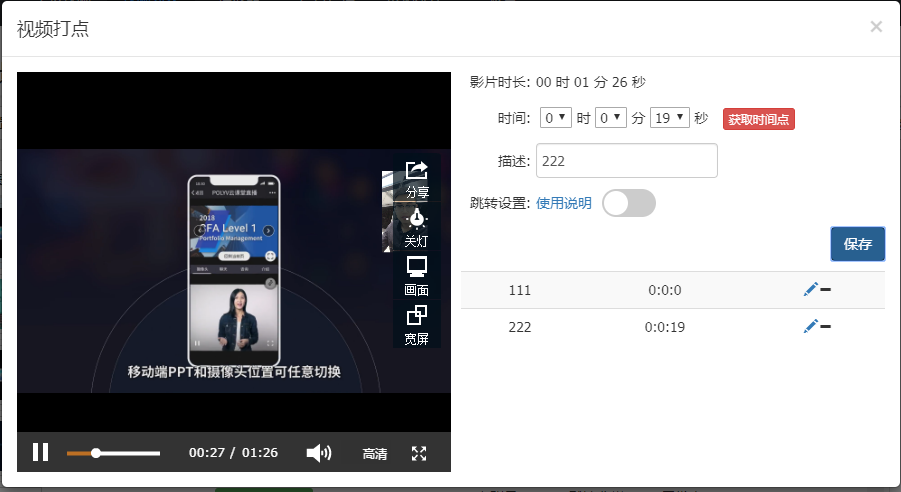Open the hours (时) dropdown
Image resolution: width=901 pixels, height=492 pixels.
pyautogui.click(x=556, y=118)
